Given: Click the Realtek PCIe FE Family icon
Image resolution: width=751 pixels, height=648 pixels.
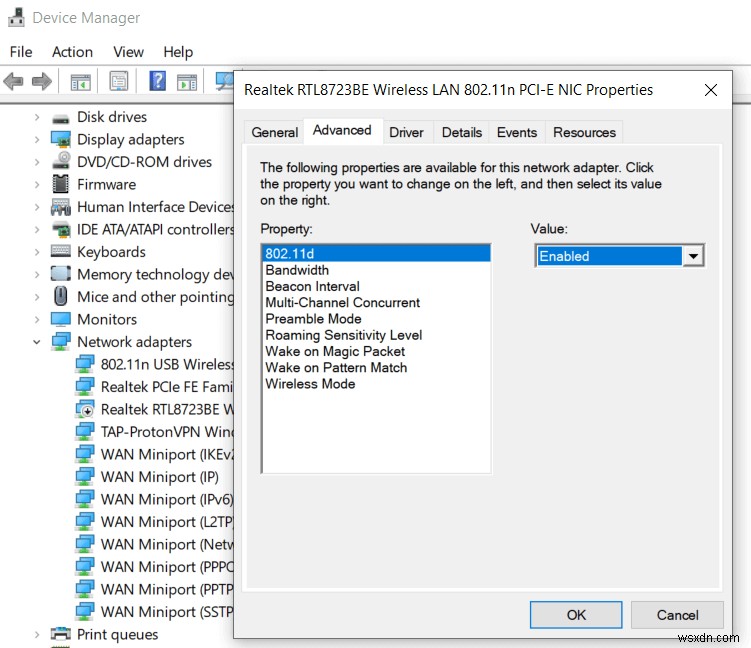Looking at the screenshot, I should tap(85, 387).
